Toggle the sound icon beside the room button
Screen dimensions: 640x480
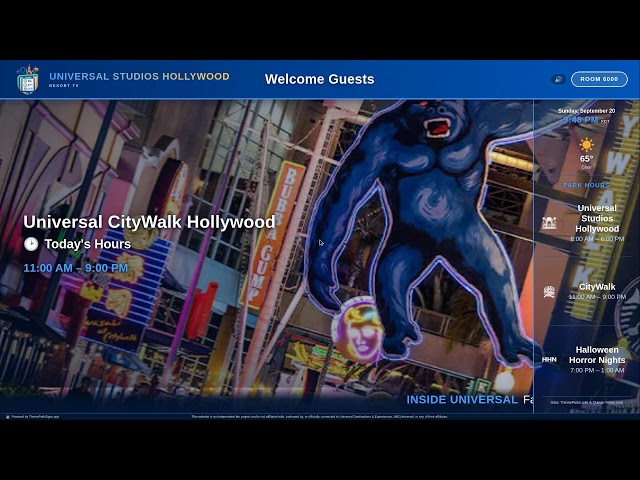click(558, 79)
